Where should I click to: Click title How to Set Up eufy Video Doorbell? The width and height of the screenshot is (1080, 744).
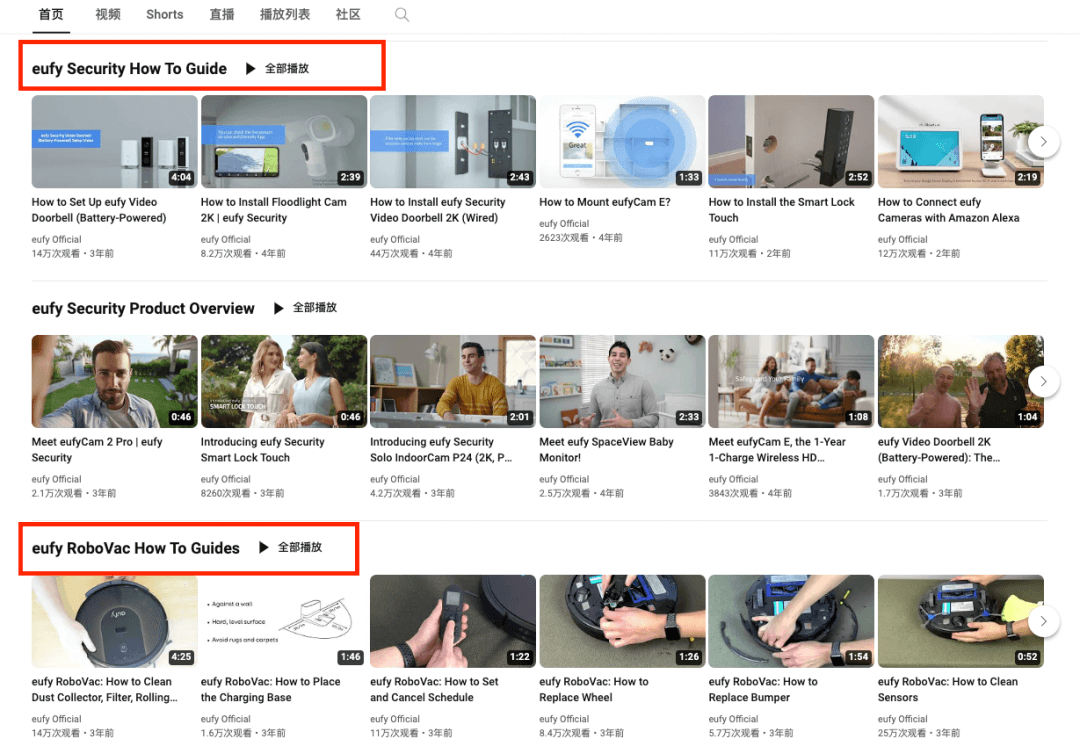tap(99, 210)
